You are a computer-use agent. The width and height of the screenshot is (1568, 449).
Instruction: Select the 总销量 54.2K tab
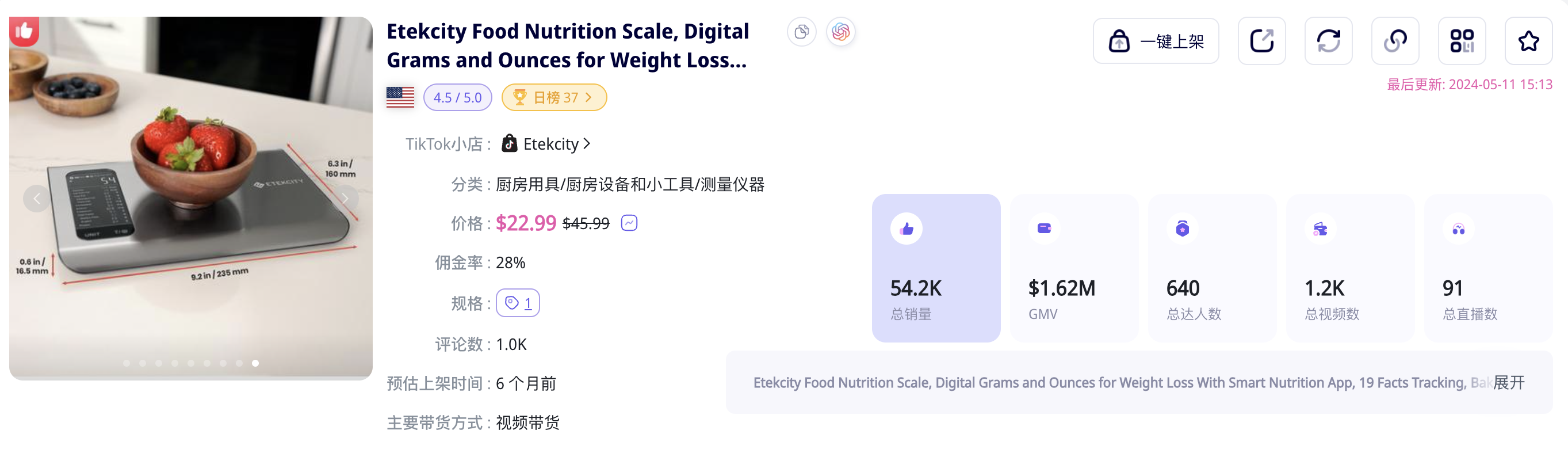[x=935, y=268]
